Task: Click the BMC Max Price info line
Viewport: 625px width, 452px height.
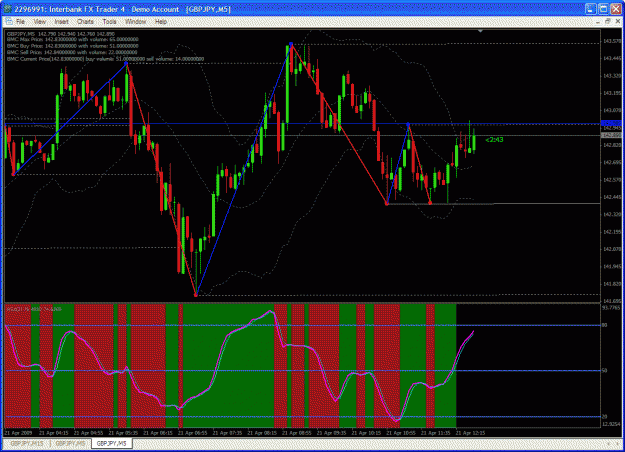Action: pyautogui.click(x=73, y=39)
